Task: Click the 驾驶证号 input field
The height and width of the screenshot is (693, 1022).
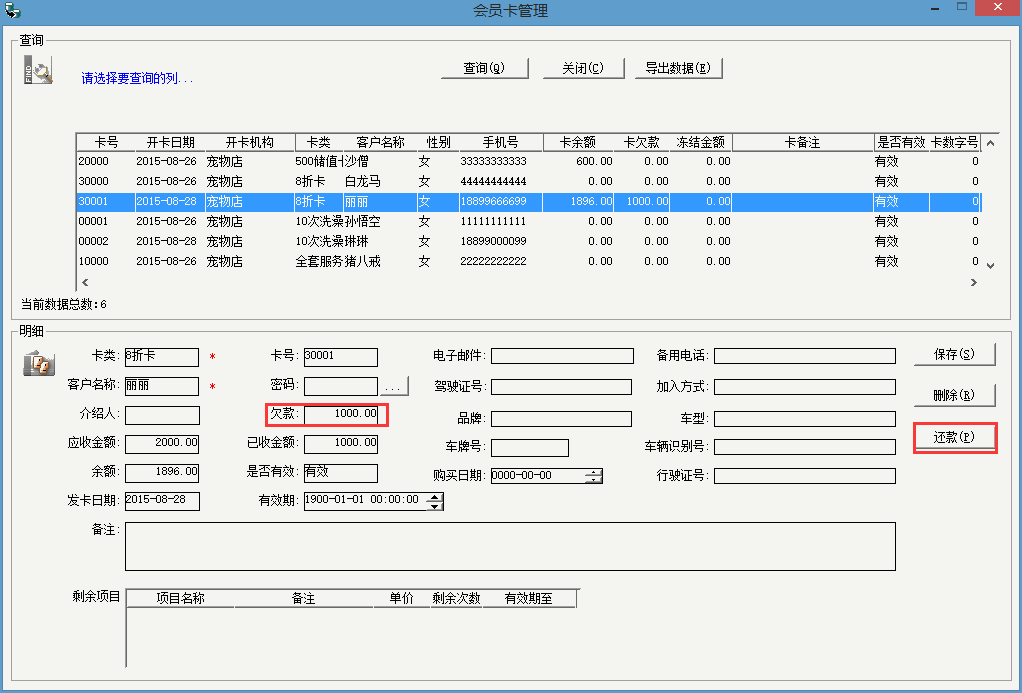Action: [561, 387]
